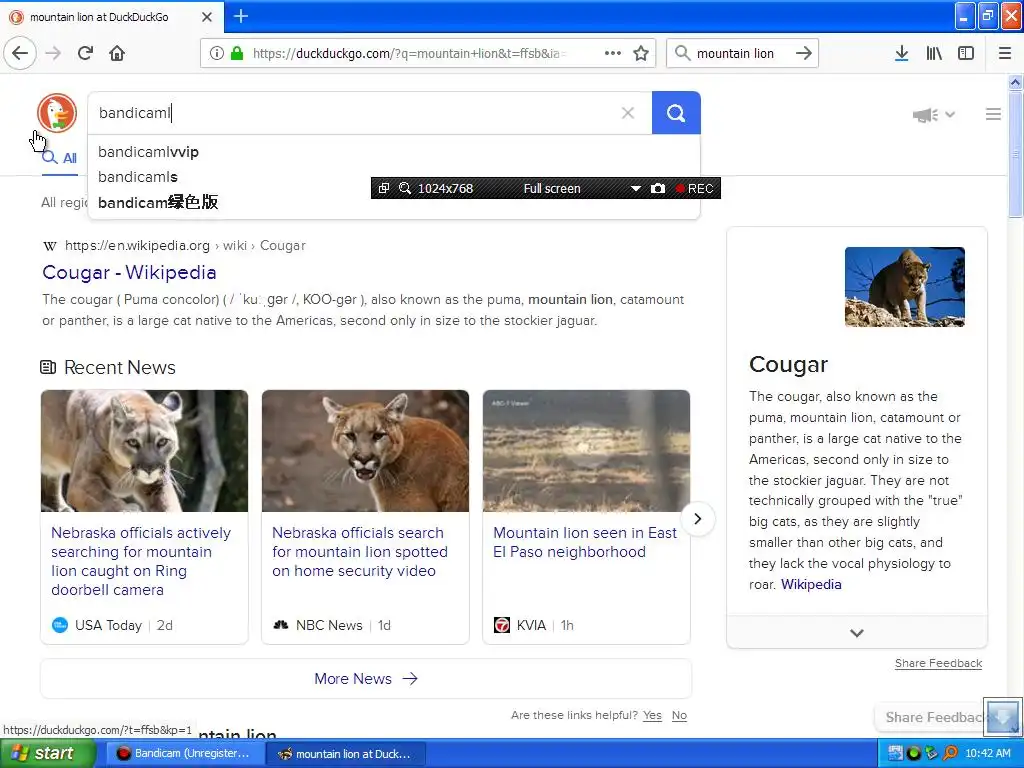Click the green secure padlock icon
Screen dimensions: 1024x768
[x=237, y=53]
